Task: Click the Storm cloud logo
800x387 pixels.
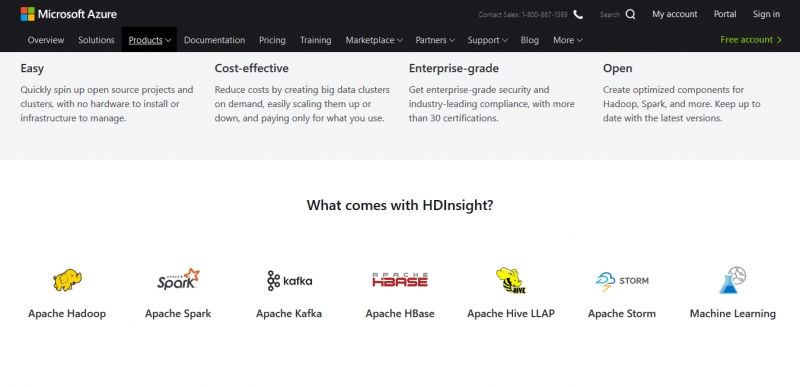Action: [622, 281]
